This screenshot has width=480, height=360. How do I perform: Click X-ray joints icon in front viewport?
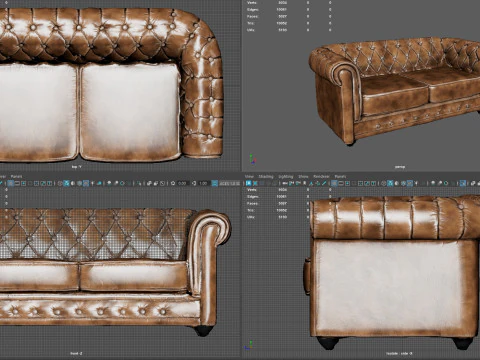[162, 183]
